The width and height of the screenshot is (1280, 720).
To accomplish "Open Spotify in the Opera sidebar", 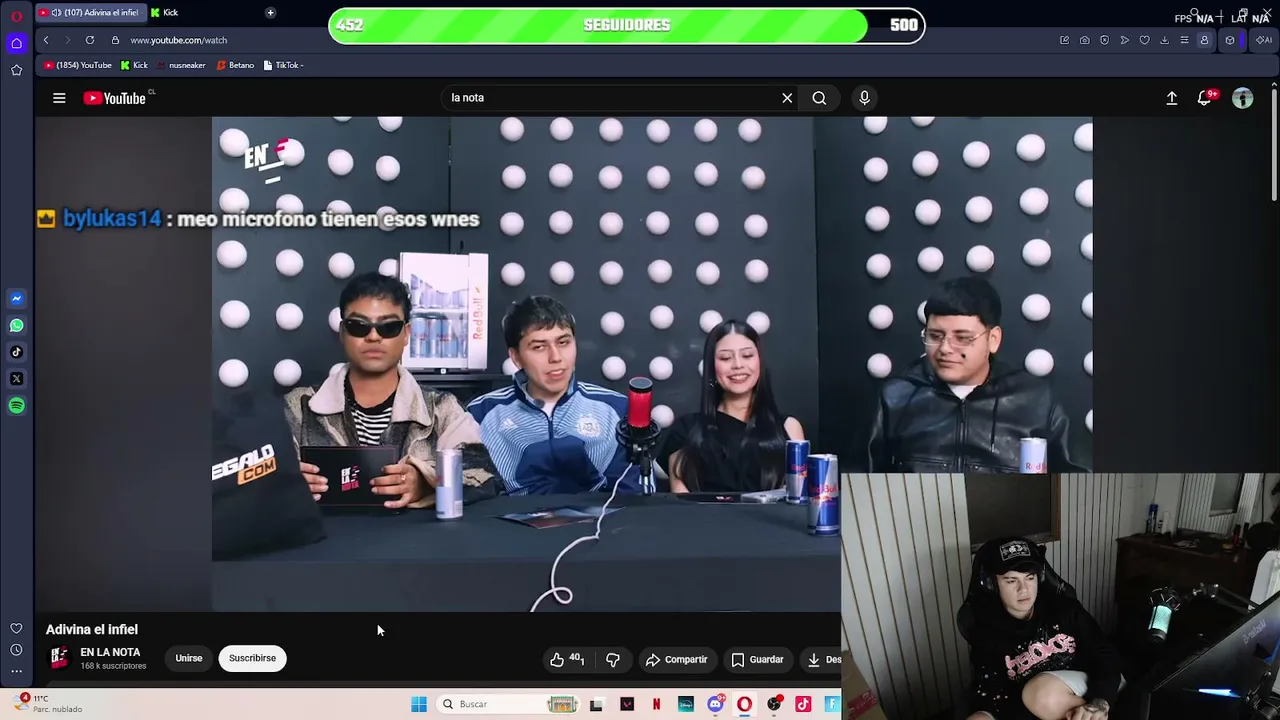I will 16,406.
